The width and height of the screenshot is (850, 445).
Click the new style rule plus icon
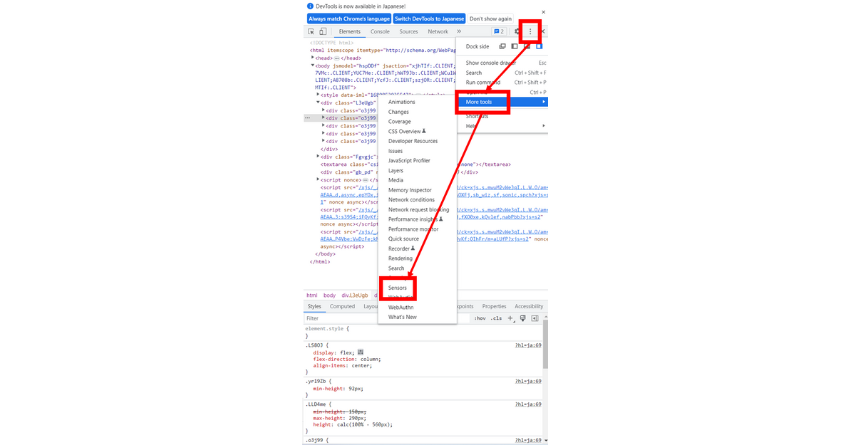[x=510, y=318]
